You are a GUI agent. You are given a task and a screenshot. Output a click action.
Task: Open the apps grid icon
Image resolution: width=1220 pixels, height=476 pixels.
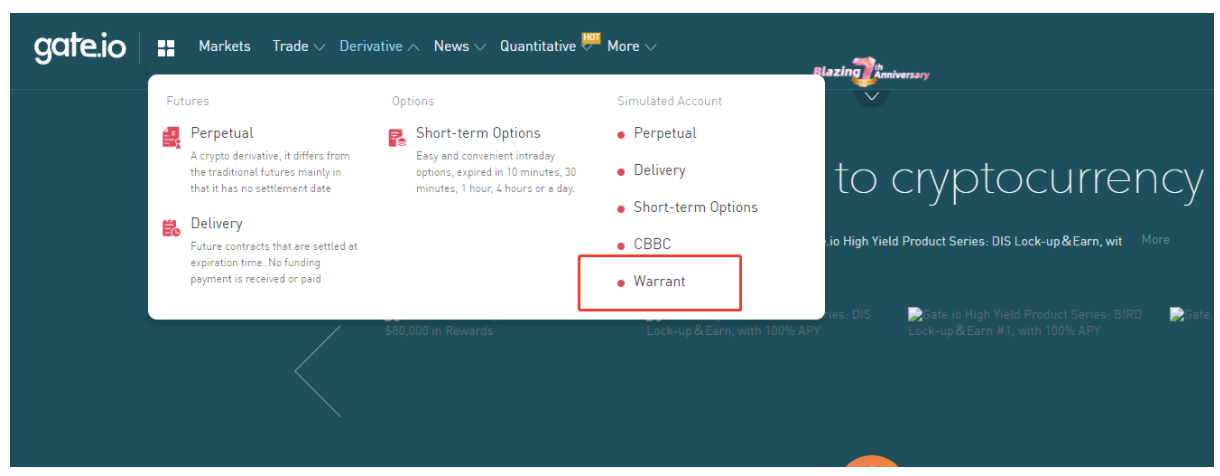click(x=166, y=47)
